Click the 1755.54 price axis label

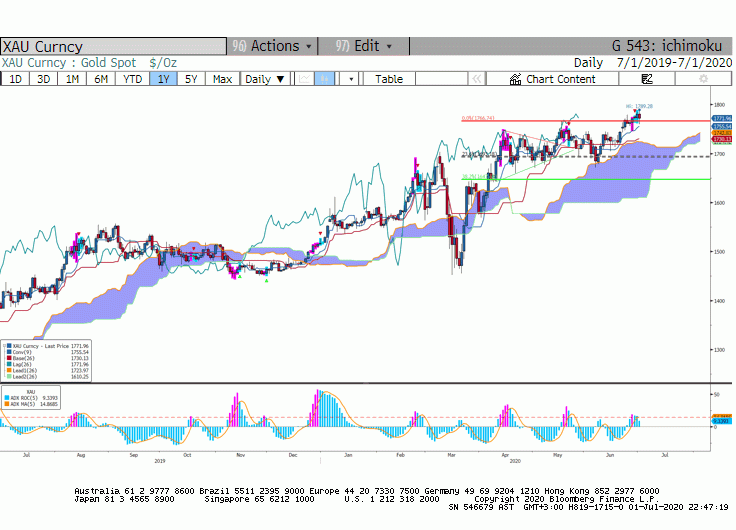coord(722,126)
